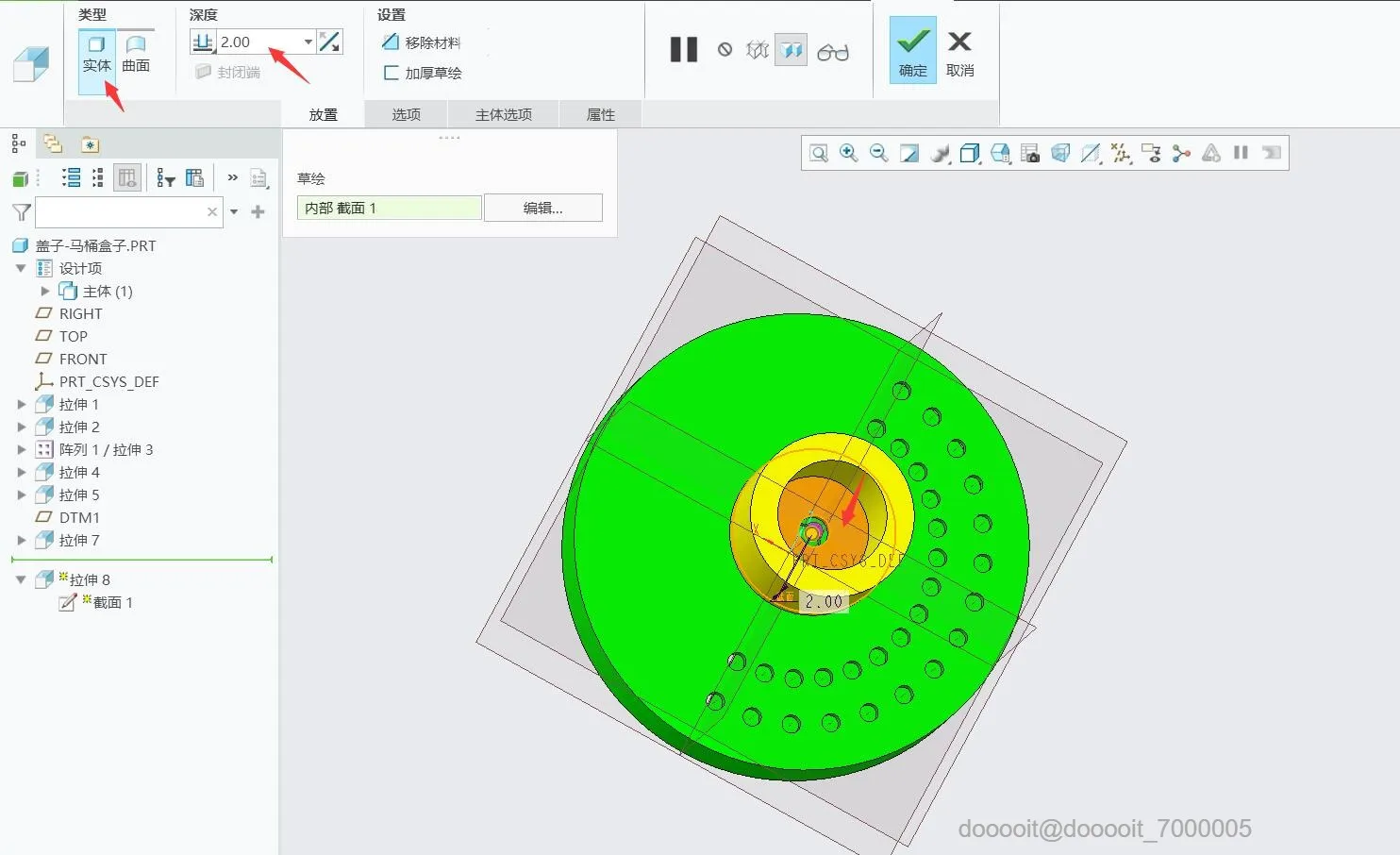
Task: Click the depth value field showing 2.00
Action: point(258,42)
